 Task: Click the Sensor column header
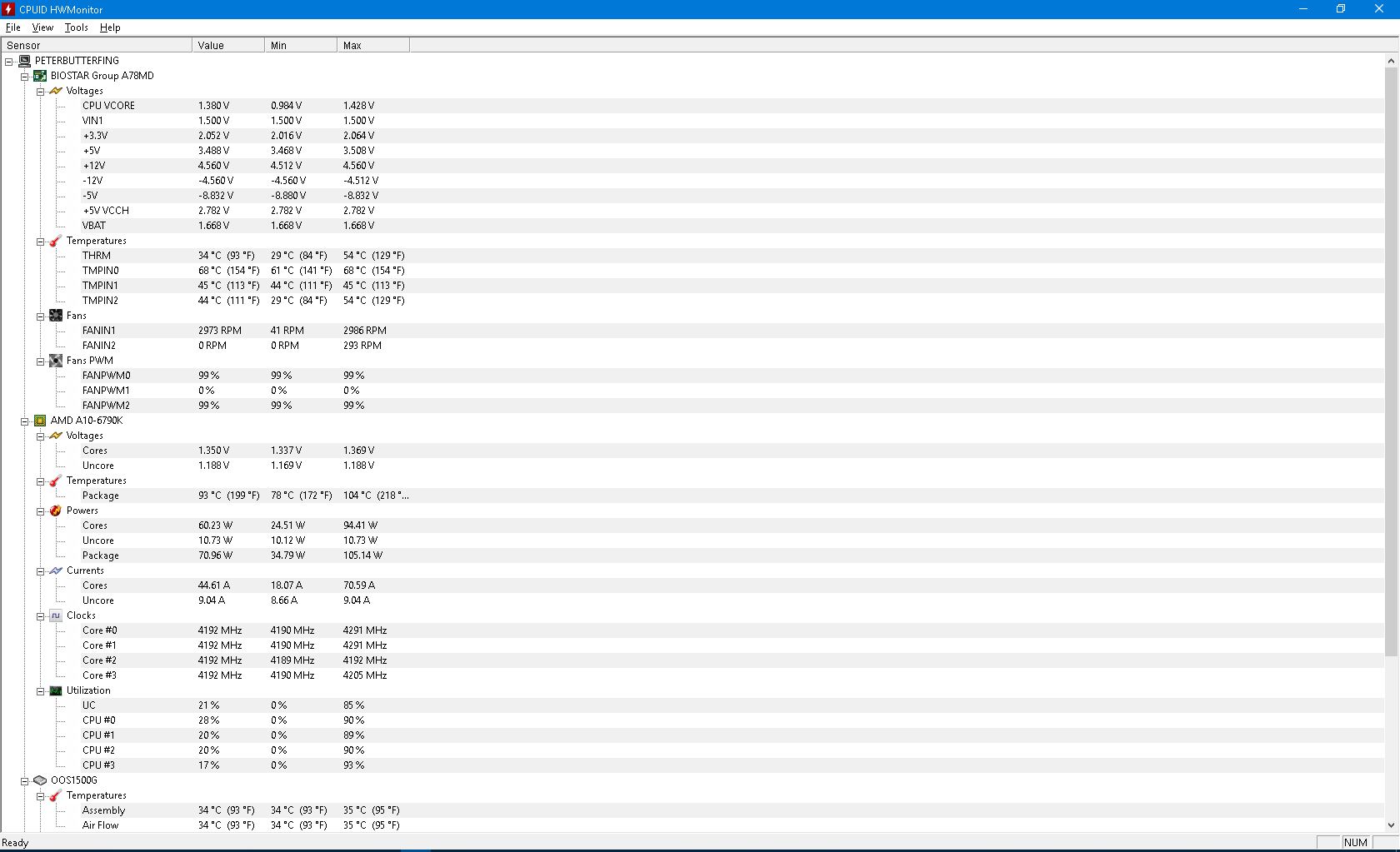tap(97, 45)
